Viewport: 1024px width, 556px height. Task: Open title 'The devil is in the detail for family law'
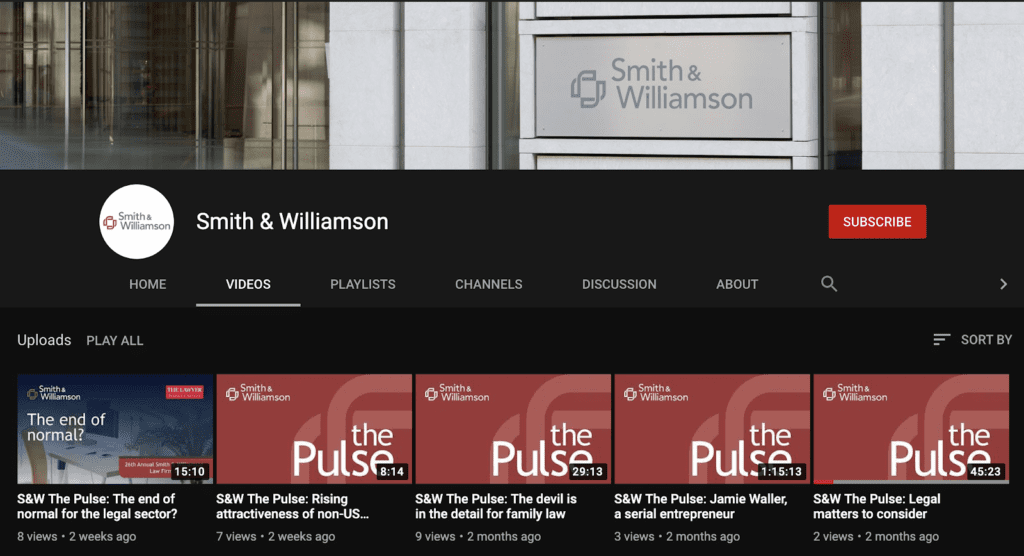pos(496,506)
